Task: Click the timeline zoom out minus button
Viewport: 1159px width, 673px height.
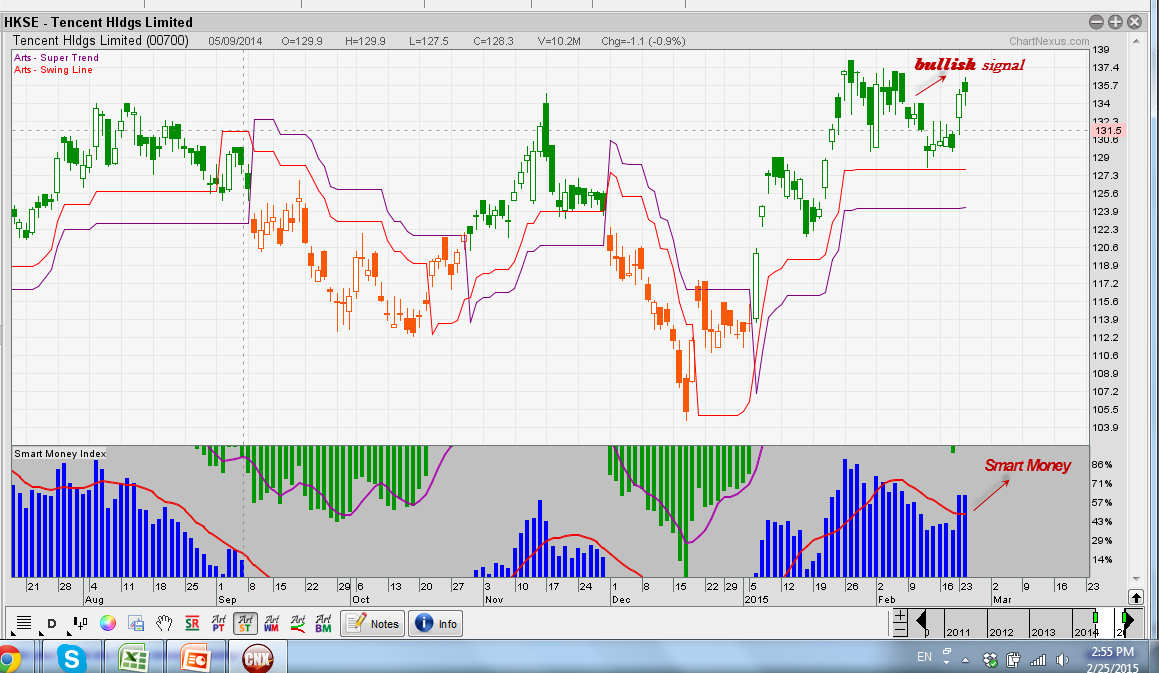Action: point(900,630)
